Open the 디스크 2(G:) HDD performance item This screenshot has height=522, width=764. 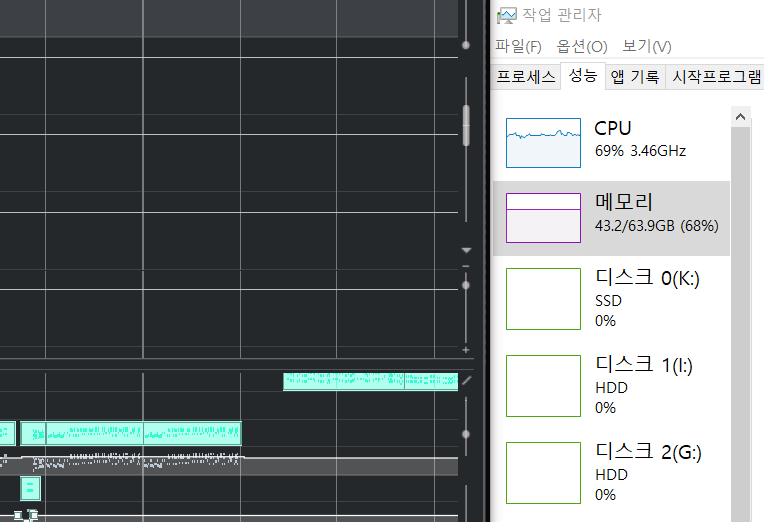point(612,472)
